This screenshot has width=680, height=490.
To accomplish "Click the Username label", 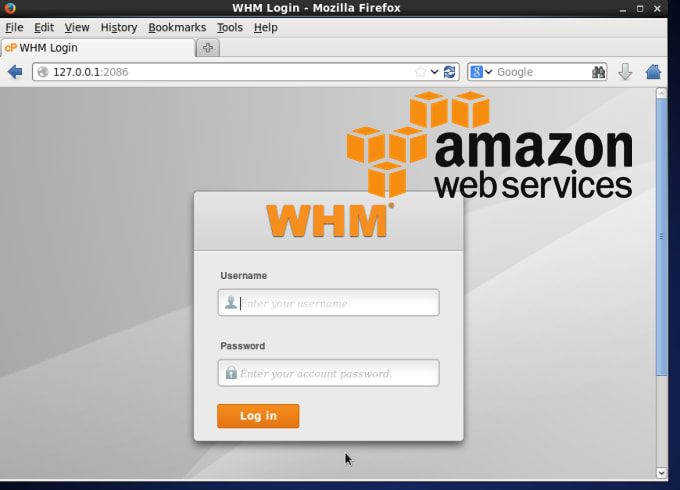I will 243,276.
